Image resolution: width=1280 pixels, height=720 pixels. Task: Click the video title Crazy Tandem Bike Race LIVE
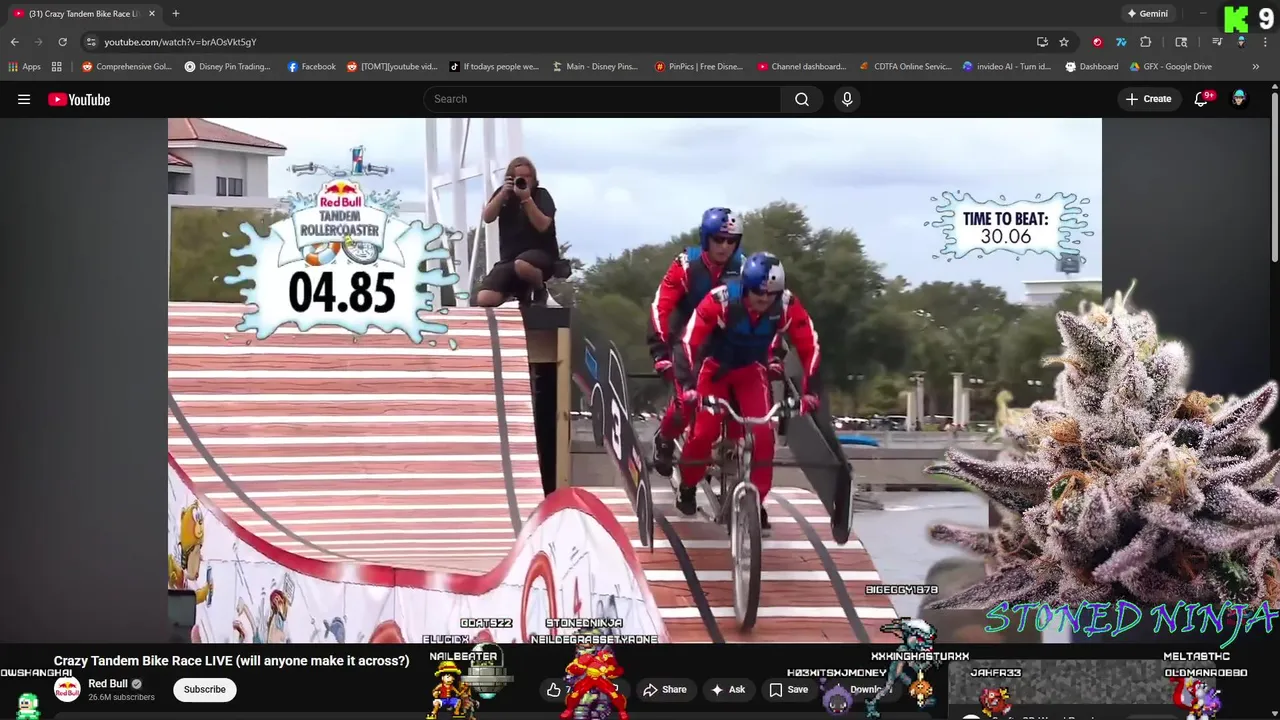(231, 661)
